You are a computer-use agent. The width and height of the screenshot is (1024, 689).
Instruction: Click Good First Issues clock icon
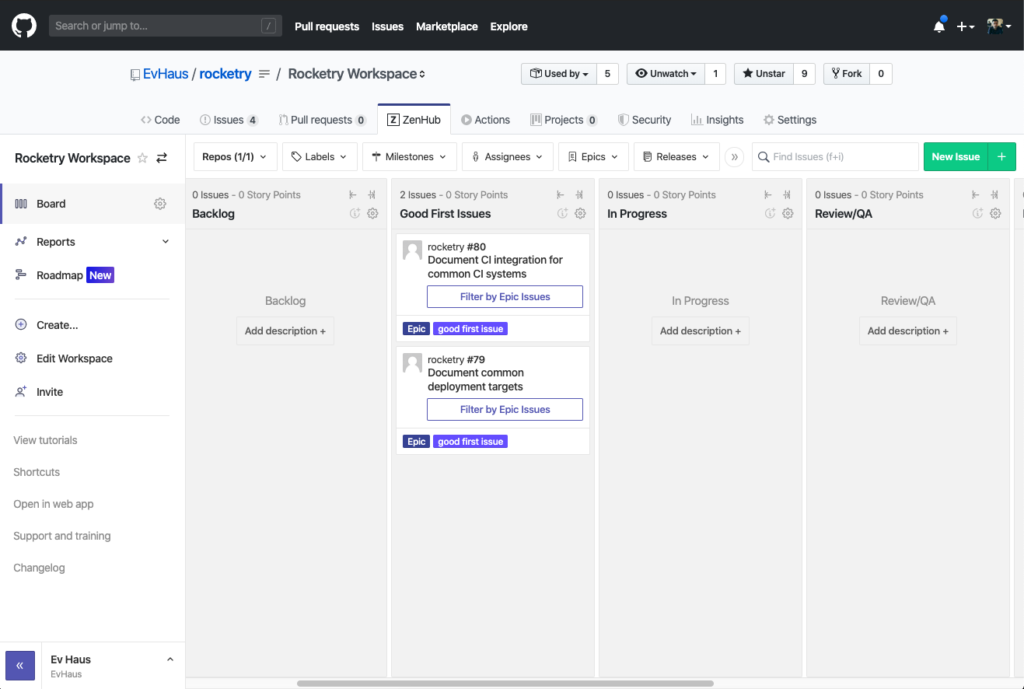(x=562, y=214)
